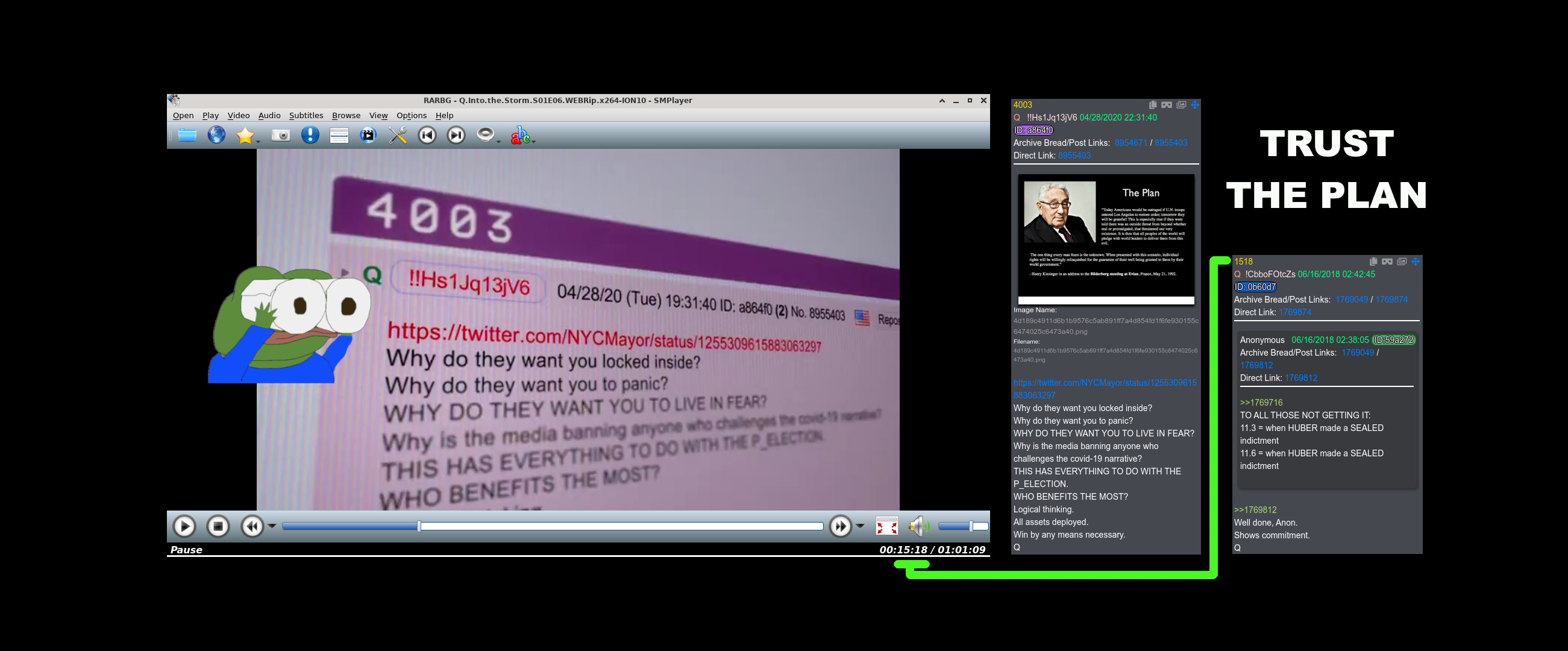Click the >>1769716 reply reference

click(1261, 403)
